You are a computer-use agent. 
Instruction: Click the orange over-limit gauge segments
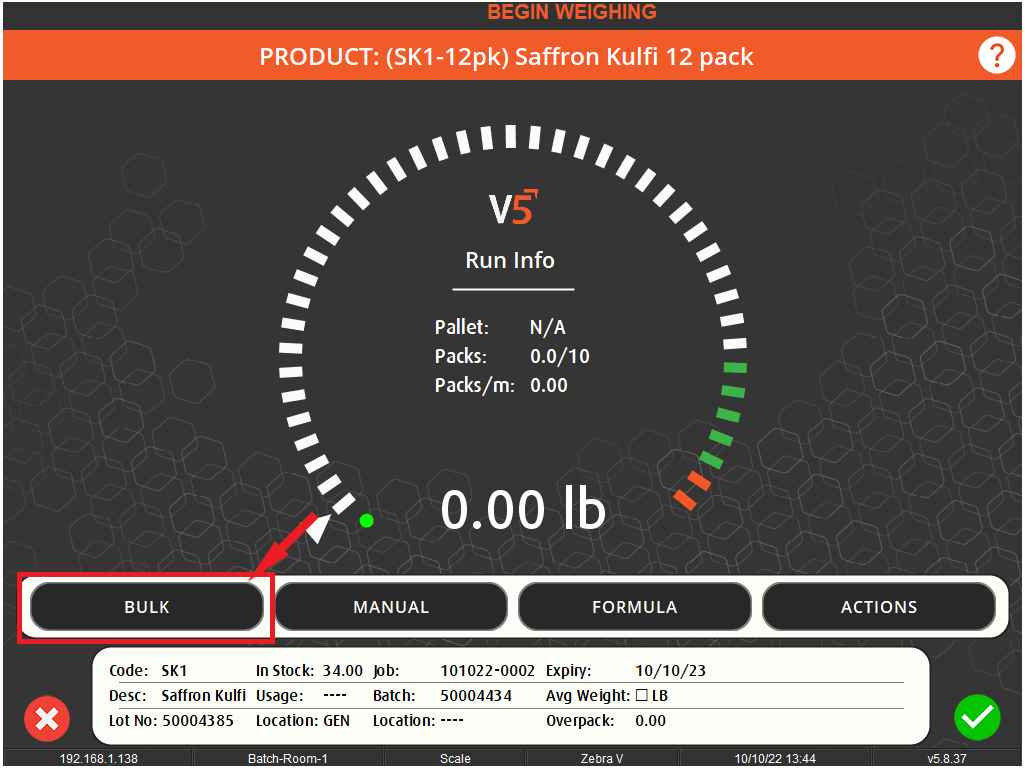692,490
